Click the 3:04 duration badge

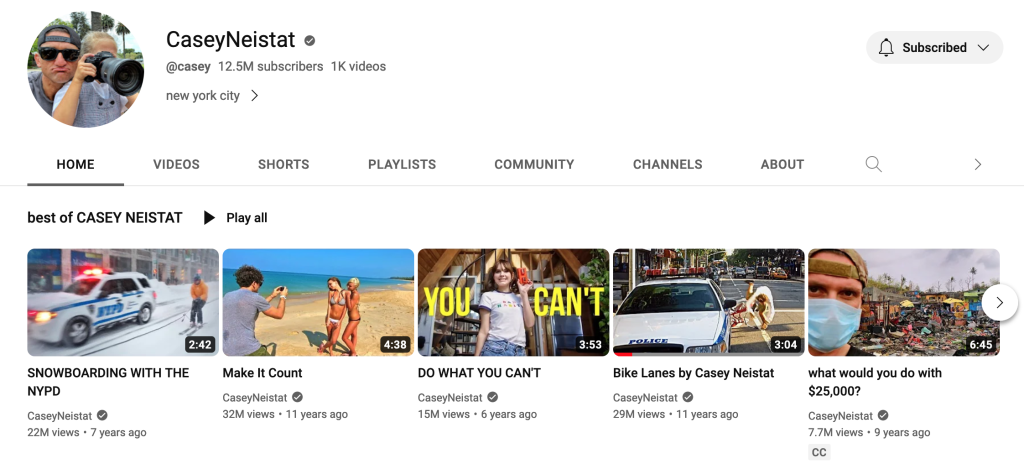(786, 344)
